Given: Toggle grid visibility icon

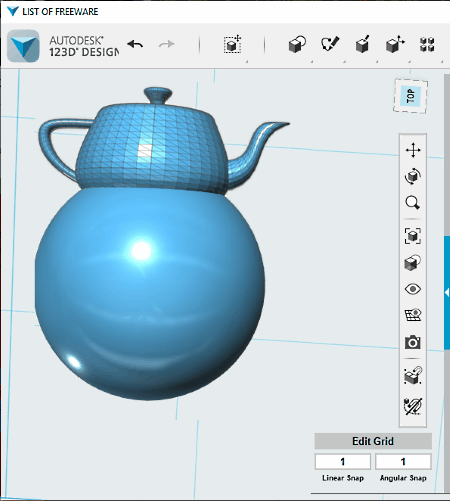Looking at the screenshot, I should pos(413,315).
